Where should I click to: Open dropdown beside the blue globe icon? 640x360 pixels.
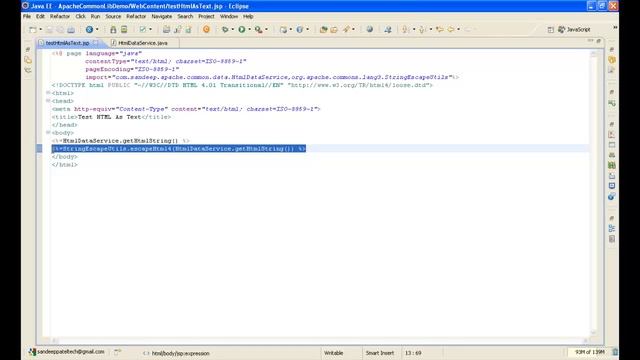tap(97, 29)
